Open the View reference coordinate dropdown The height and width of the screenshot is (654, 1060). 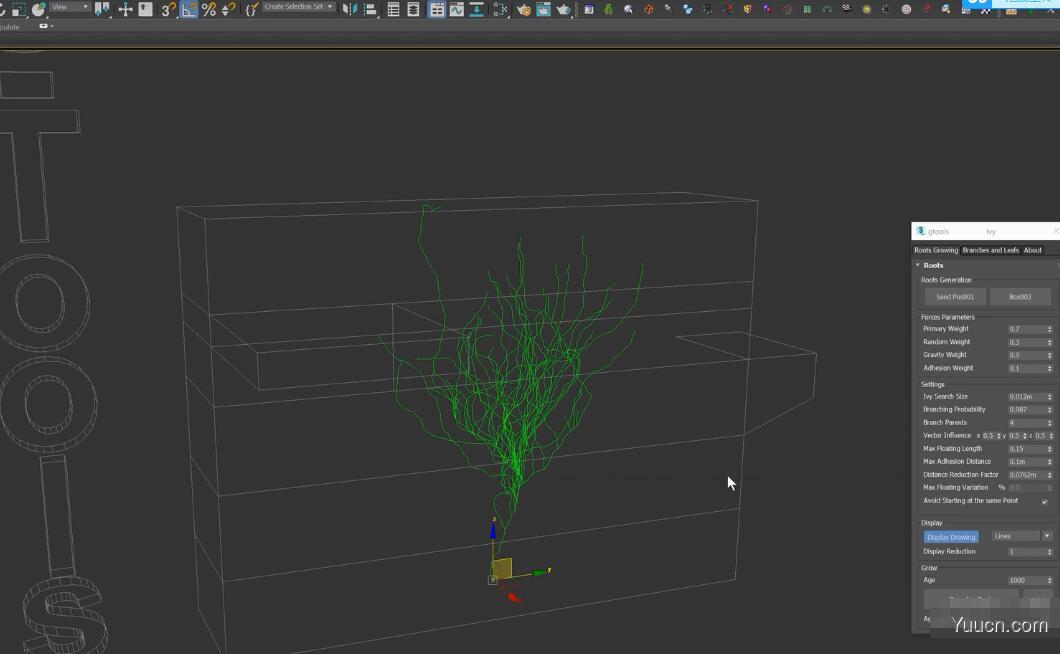point(70,7)
